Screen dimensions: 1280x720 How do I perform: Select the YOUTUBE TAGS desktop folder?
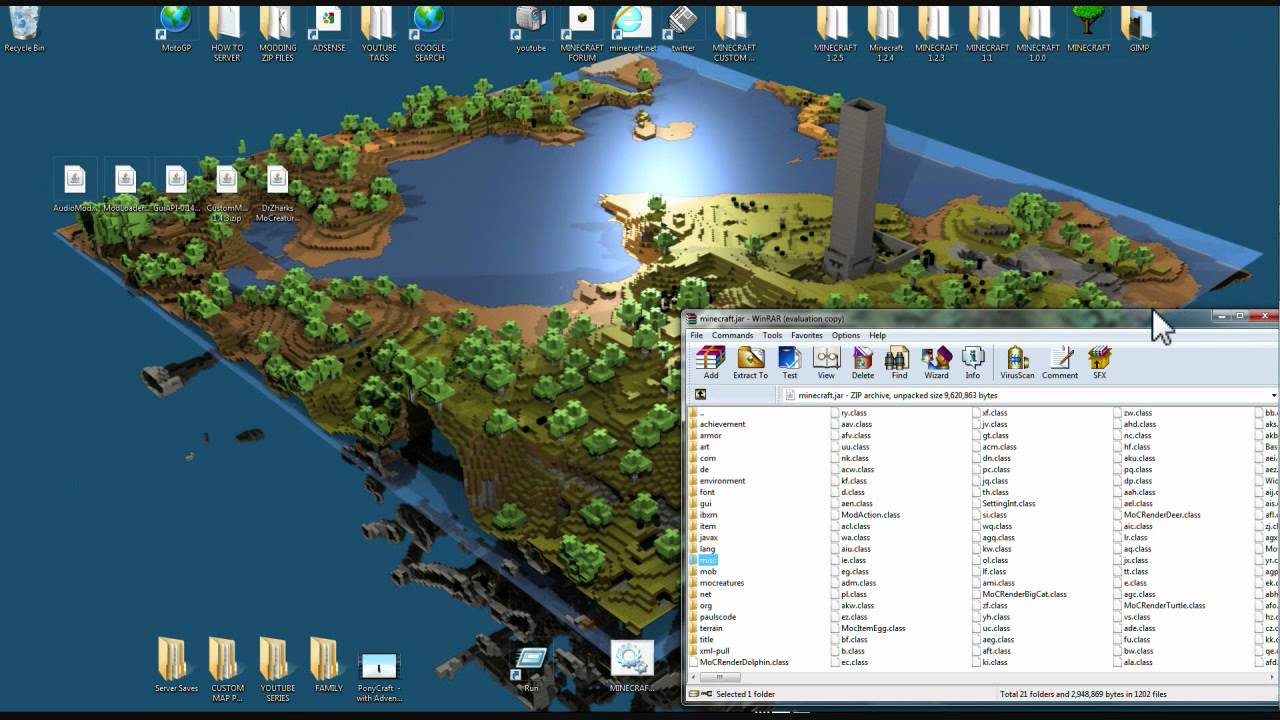[x=379, y=33]
